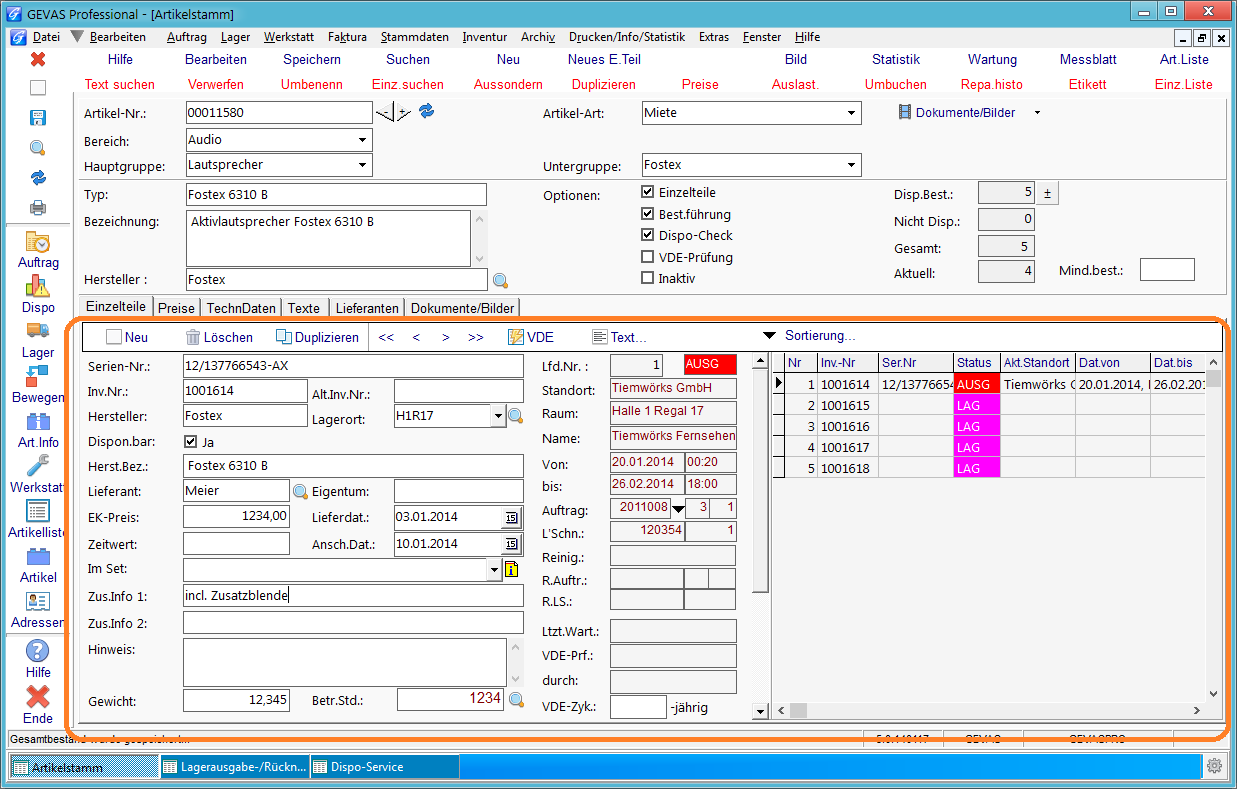Switch to Dispo-Service window in taskbar
The height and width of the screenshot is (789, 1237).
point(384,767)
